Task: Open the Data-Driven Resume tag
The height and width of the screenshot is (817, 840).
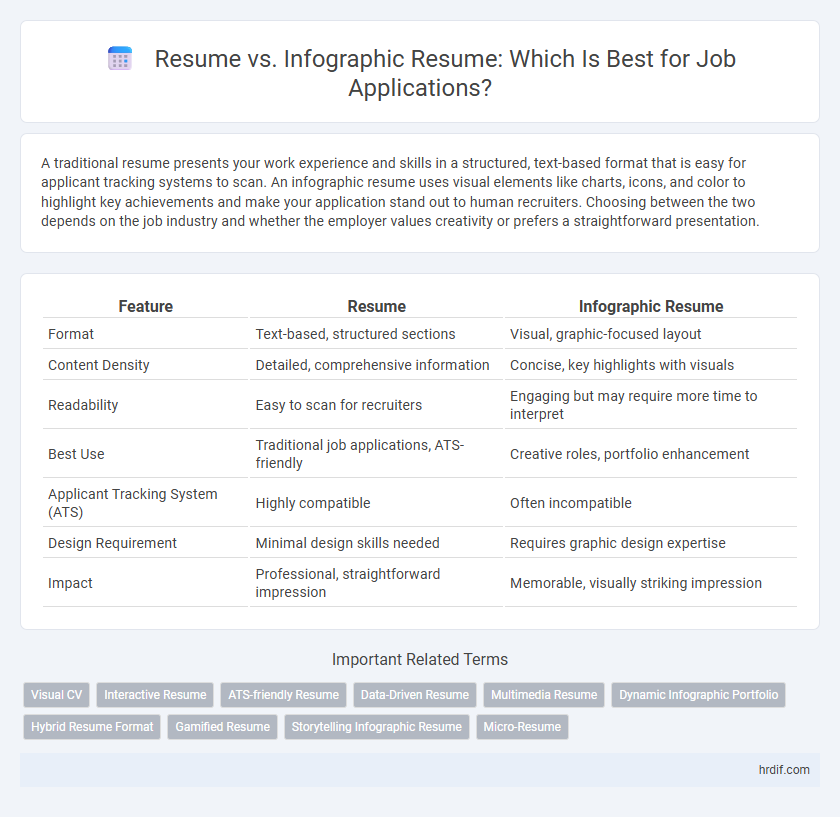Action: tap(415, 695)
